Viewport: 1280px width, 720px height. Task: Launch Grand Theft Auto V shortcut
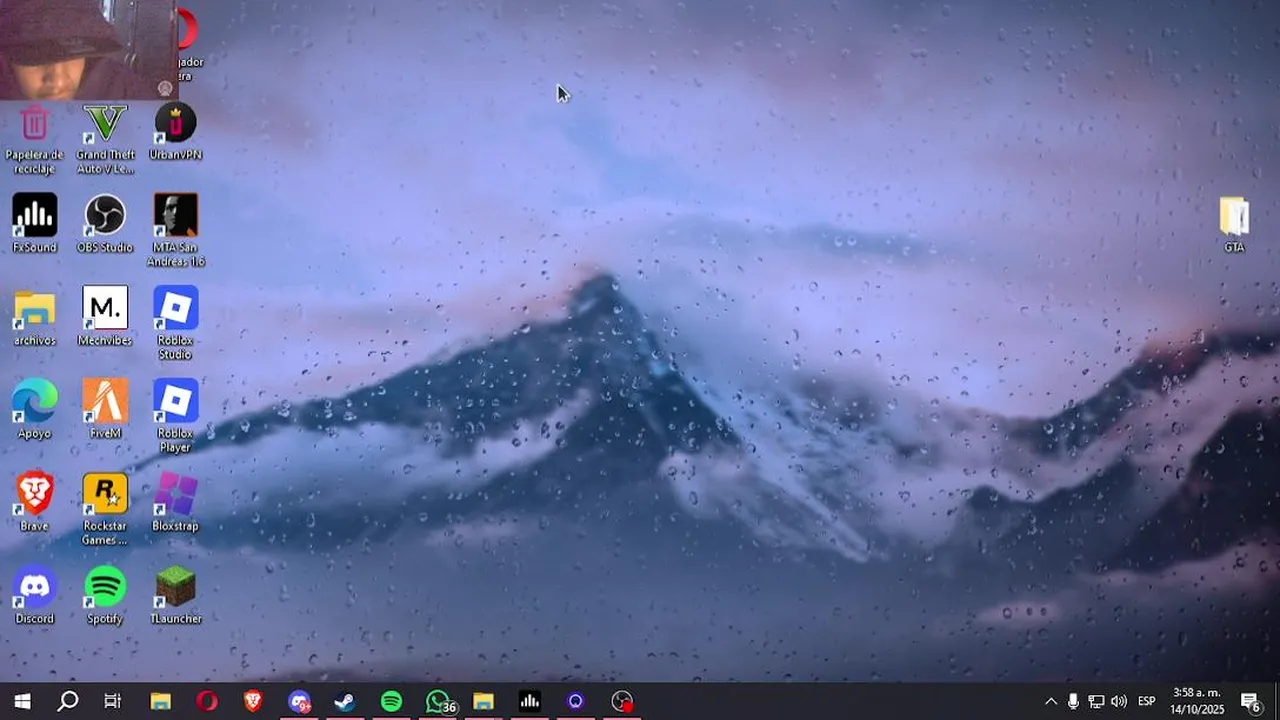tap(105, 138)
